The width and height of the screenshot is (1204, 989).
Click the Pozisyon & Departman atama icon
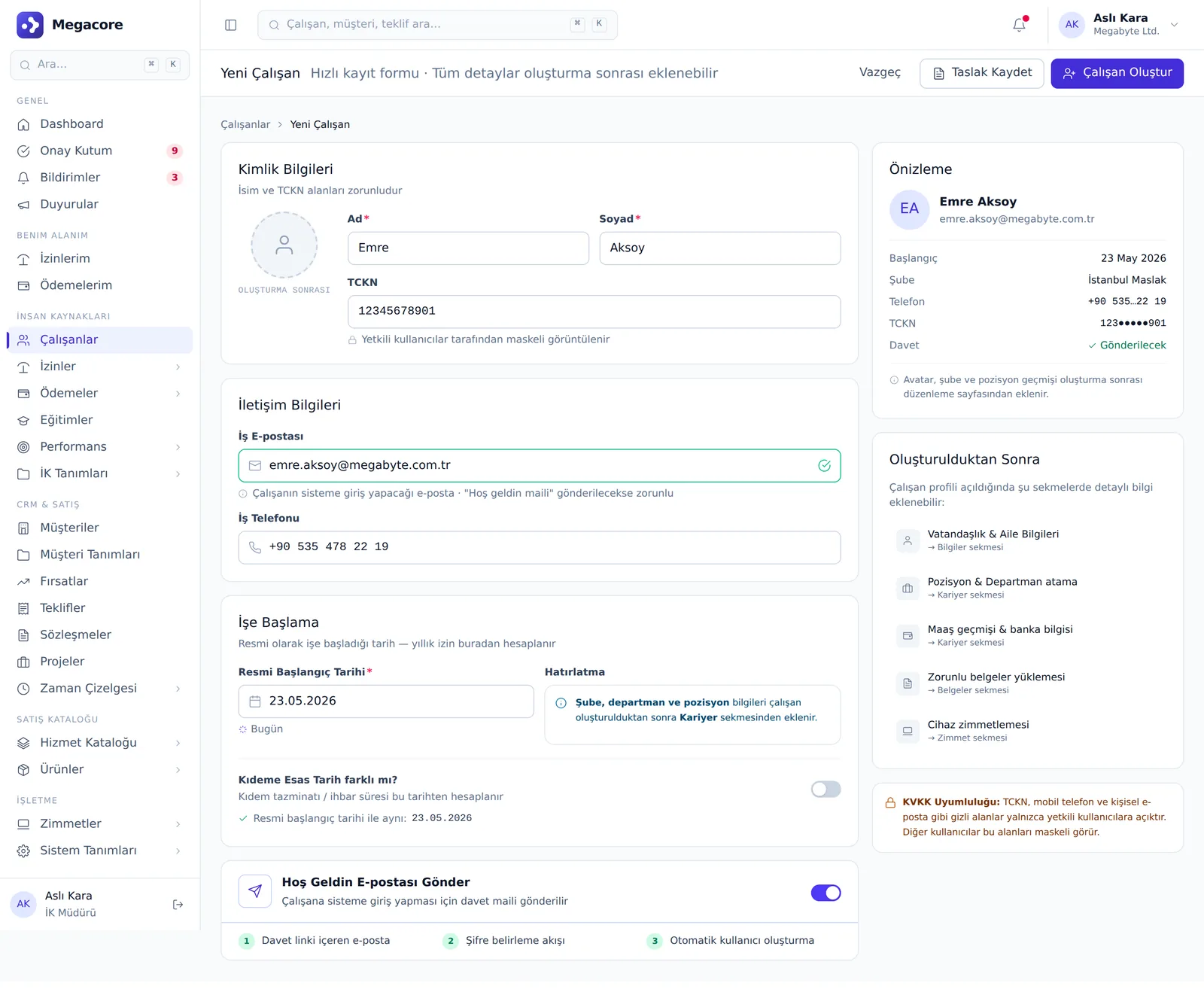pos(908,589)
